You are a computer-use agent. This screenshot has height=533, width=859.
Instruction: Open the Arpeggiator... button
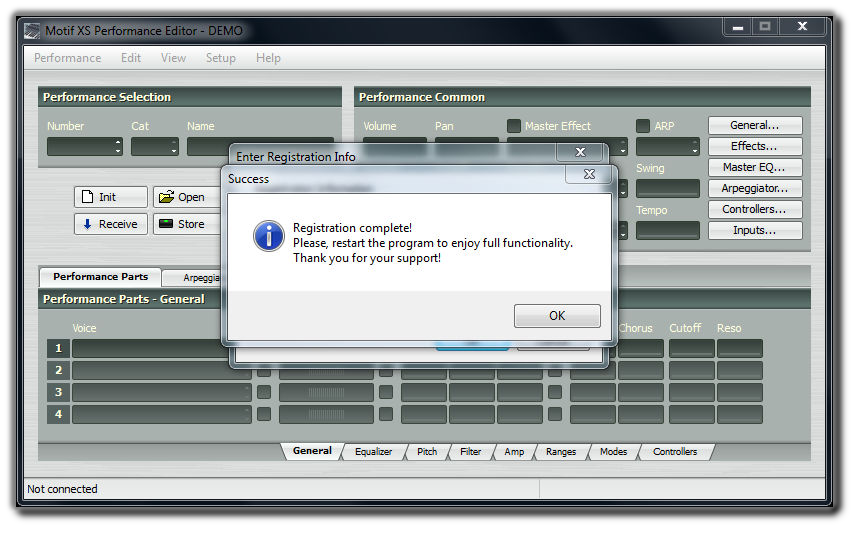pos(755,188)
